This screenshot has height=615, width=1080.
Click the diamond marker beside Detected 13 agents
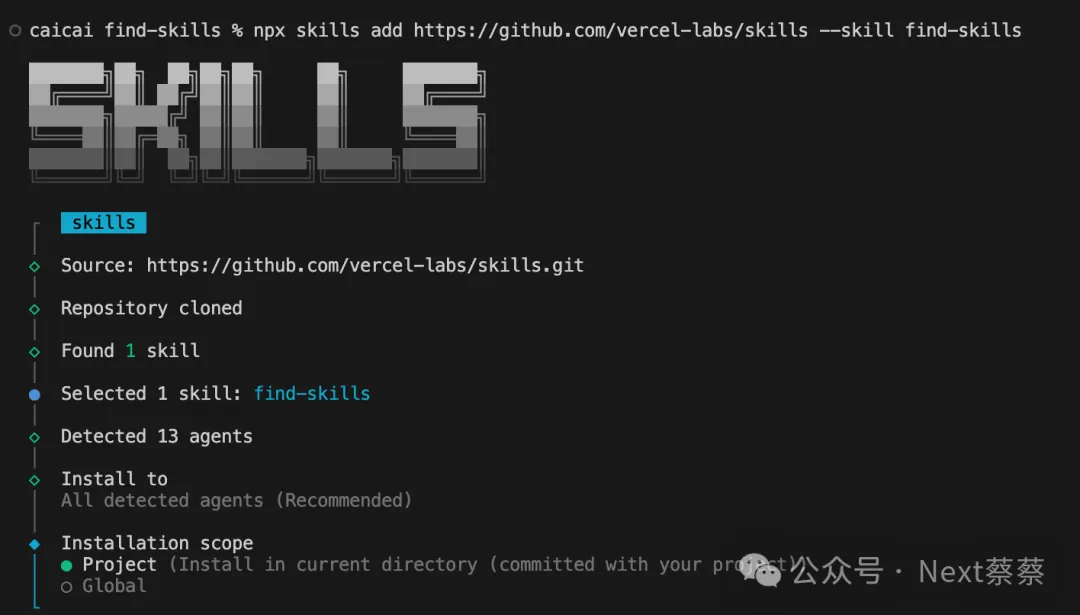(x=34, y=437)
